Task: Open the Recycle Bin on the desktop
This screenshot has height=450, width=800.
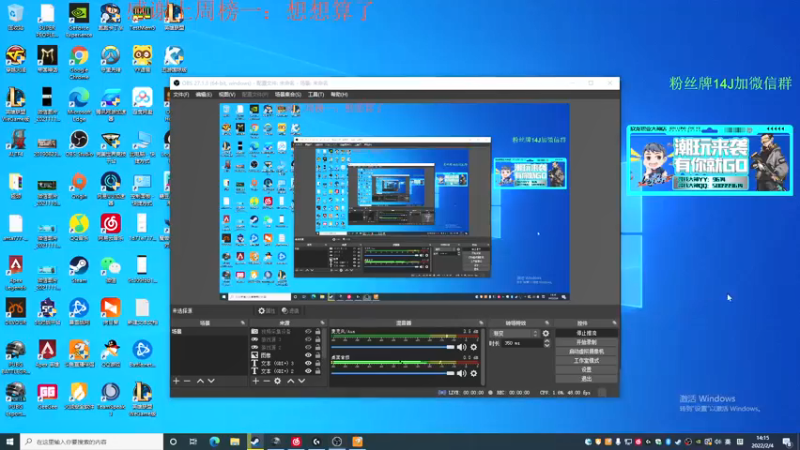Action: [x=16, y=17]
